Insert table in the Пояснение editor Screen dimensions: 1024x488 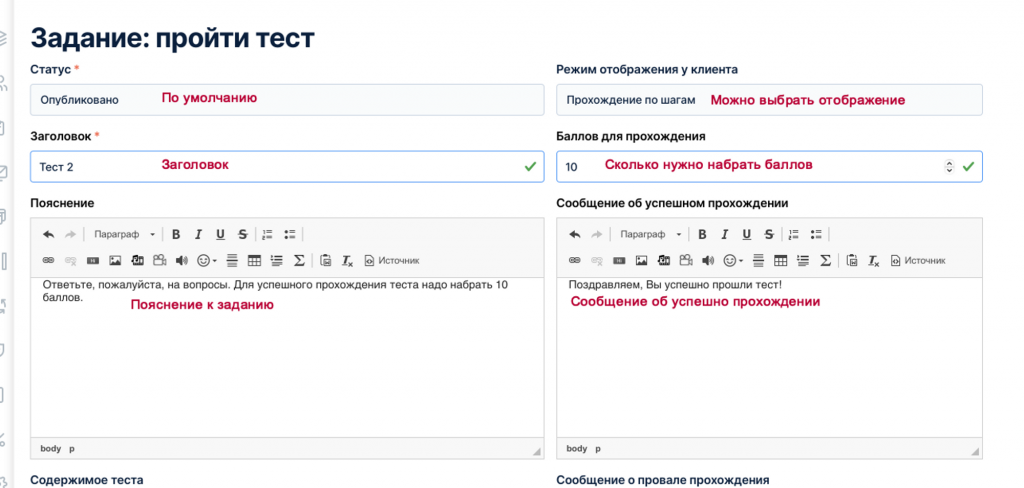[254, 261]
